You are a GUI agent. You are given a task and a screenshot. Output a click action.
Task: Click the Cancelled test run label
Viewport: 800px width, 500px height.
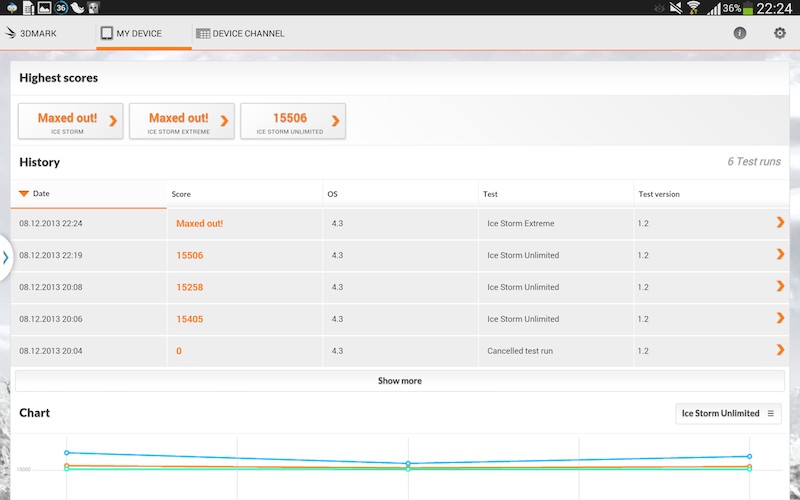point(520,351)
